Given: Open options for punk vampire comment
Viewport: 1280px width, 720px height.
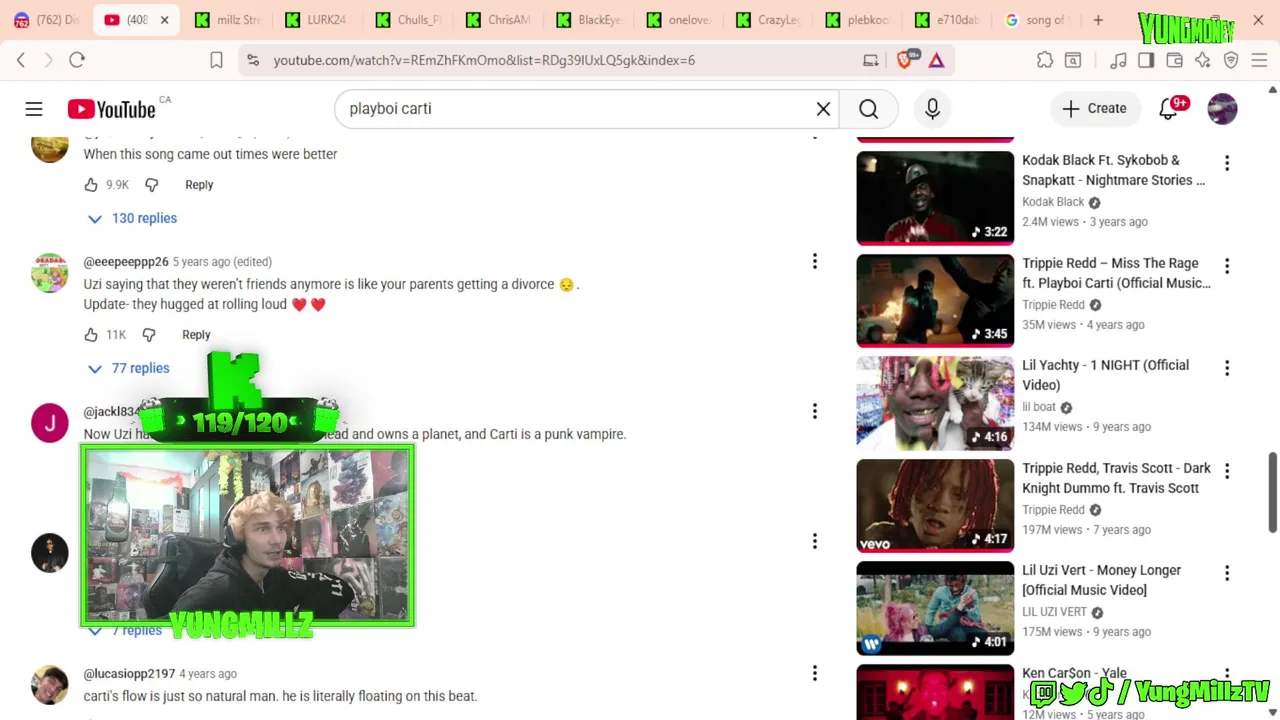Looking at the screenshot, I should [x=815, y=411].
